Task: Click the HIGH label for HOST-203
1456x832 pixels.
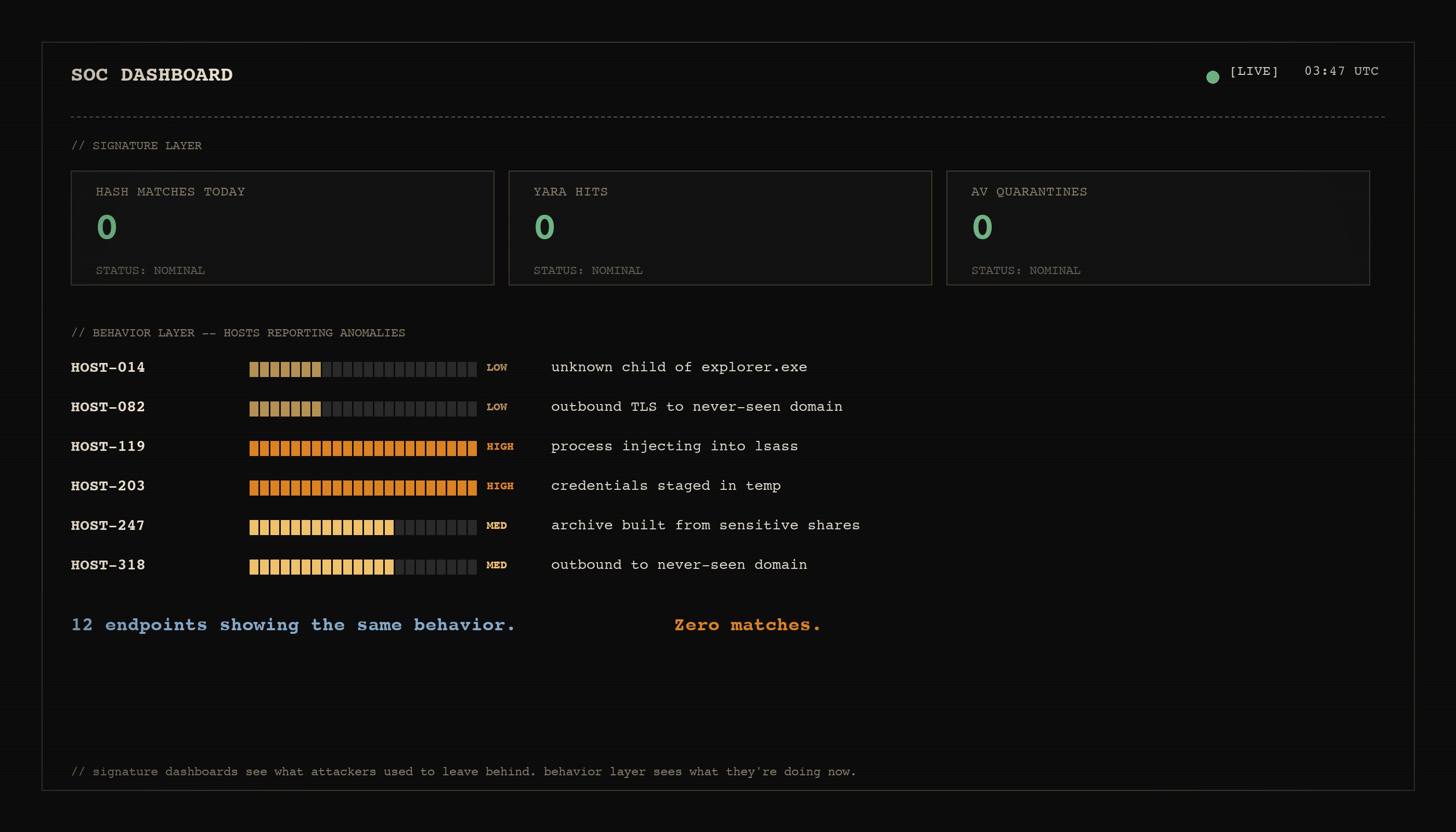Action: (x=500, y=486)
